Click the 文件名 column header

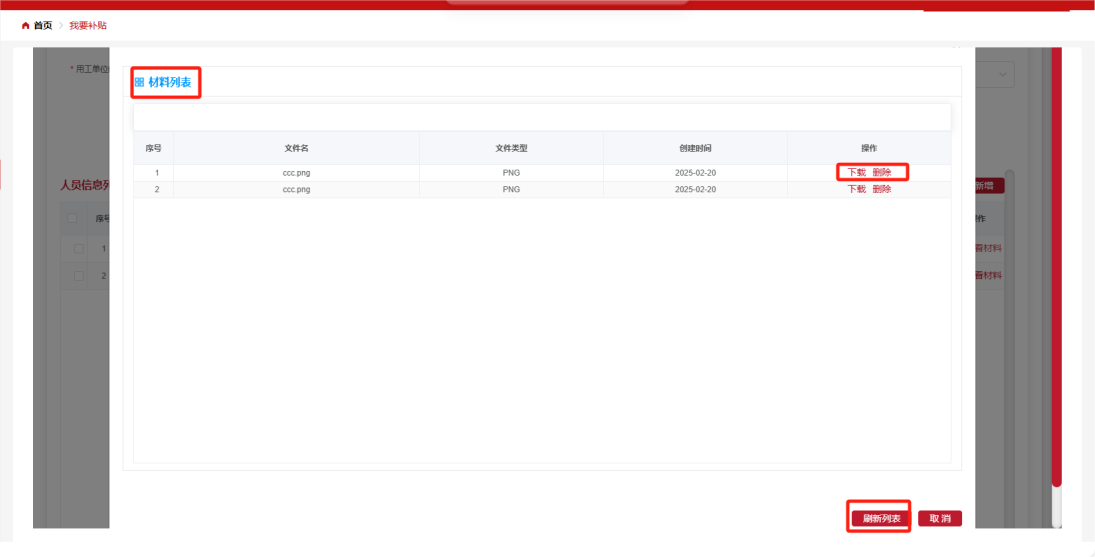tap(296, 148)
